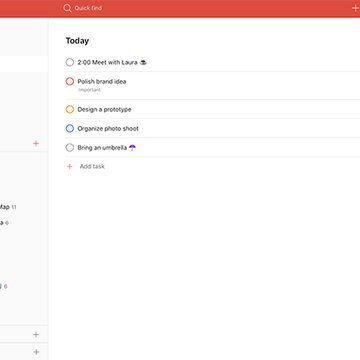360x360 pixels.
Task: Click the lowest gray plus icon in the sidebar
Action: point(36,352)
